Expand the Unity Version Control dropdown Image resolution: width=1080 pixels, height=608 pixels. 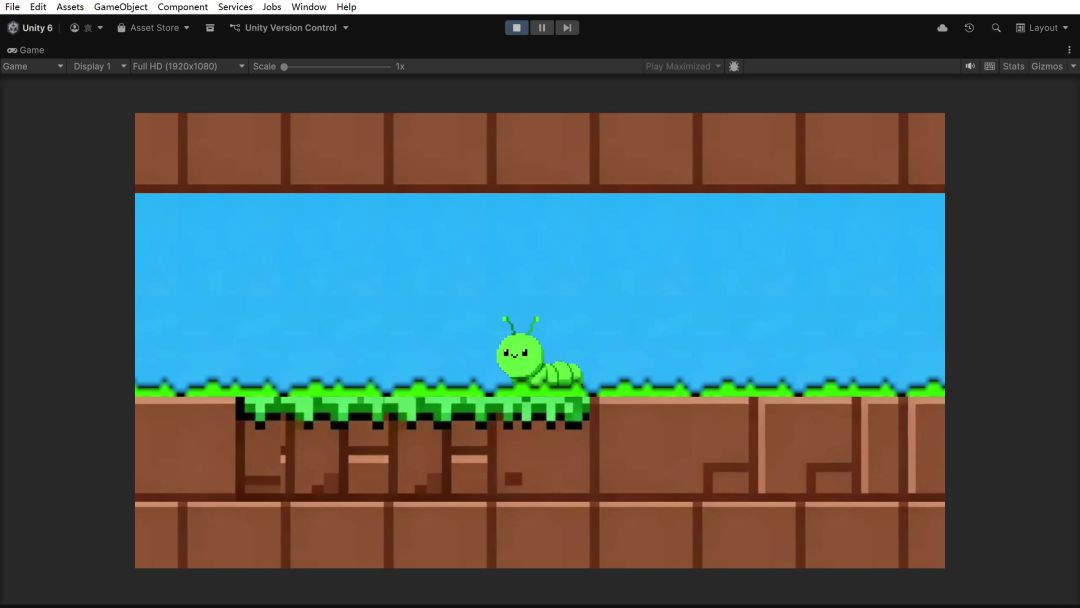pos(290,28)
